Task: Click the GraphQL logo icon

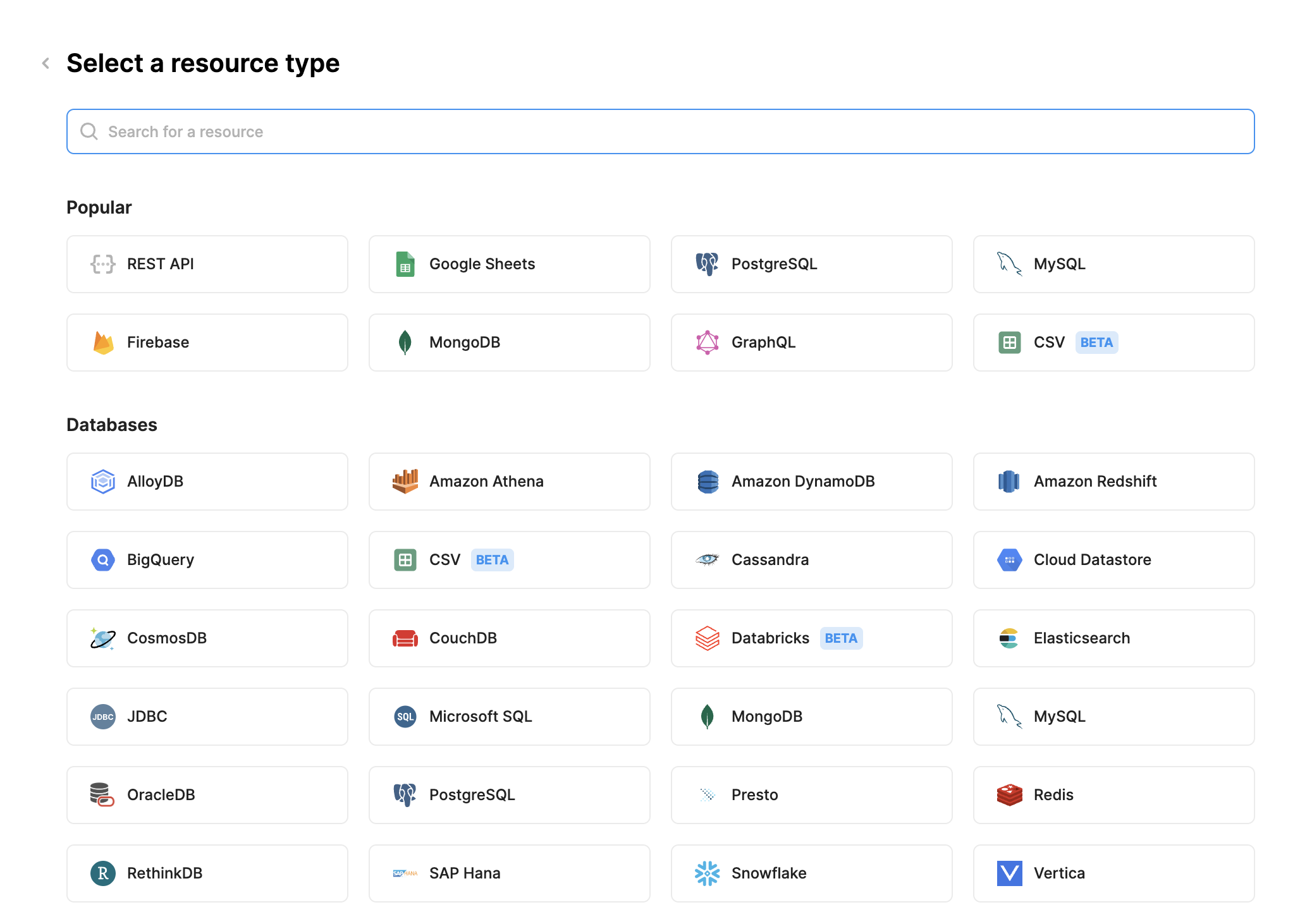Action: click(707, 343)
